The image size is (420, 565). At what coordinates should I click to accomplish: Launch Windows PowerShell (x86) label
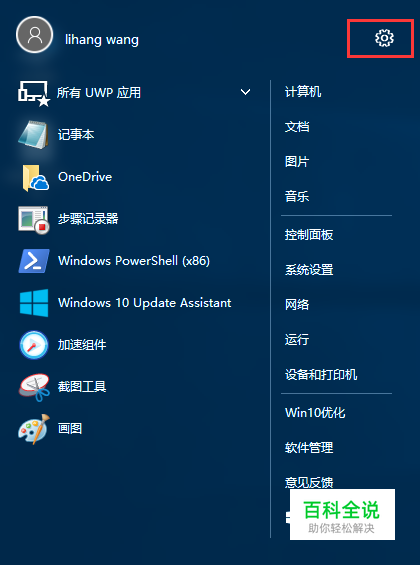pyautogui.click(x=134, y=261)
